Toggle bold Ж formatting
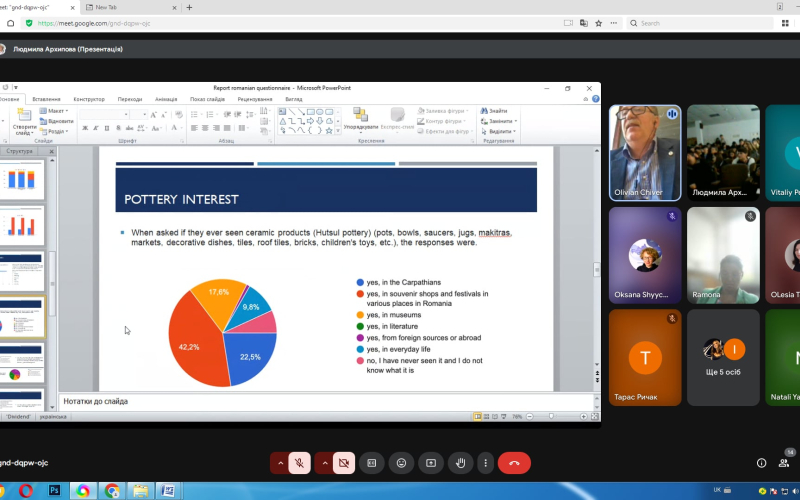 85,128
